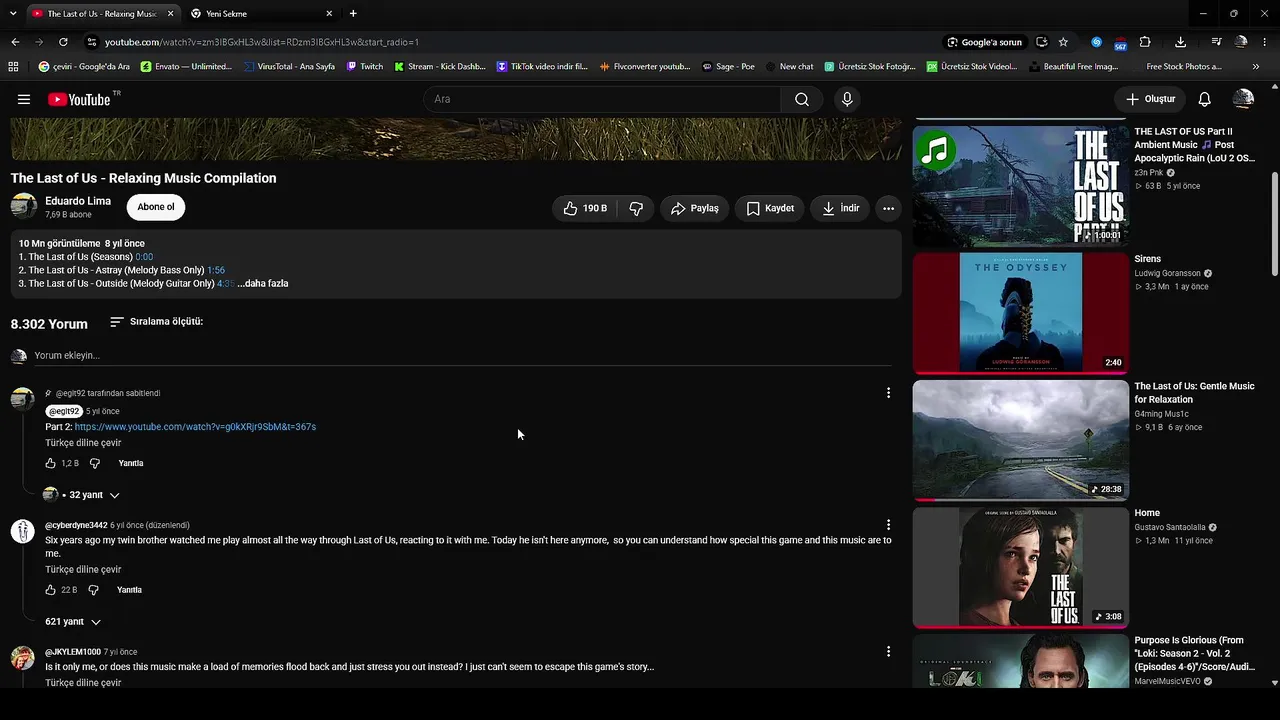Like the video with 190 B likes

click(x=585, y=208)
